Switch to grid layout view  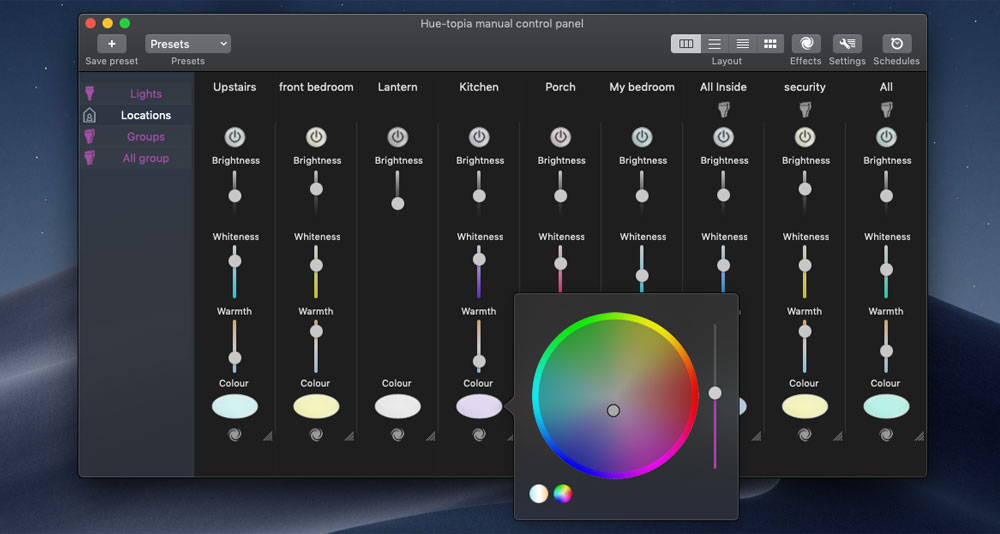click(x=770, y=44)
